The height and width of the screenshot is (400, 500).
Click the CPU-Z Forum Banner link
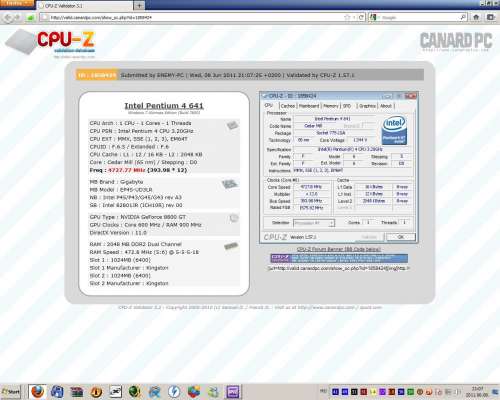tap(339, 249)
